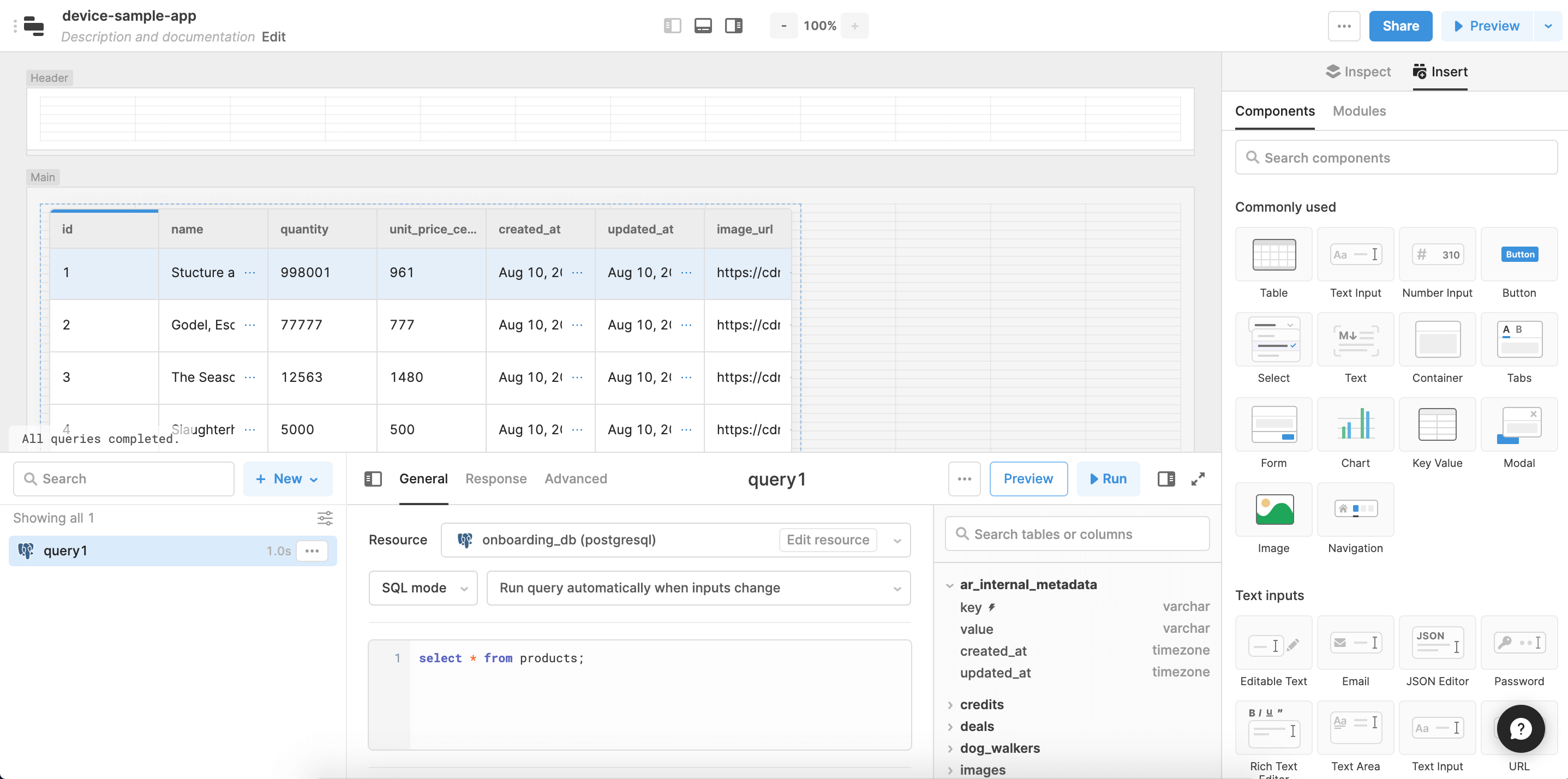The width and height of the screenshot is (1568, 779).
Task: Open the SQL mode dropdown
Action: click(x=422, y=588)
